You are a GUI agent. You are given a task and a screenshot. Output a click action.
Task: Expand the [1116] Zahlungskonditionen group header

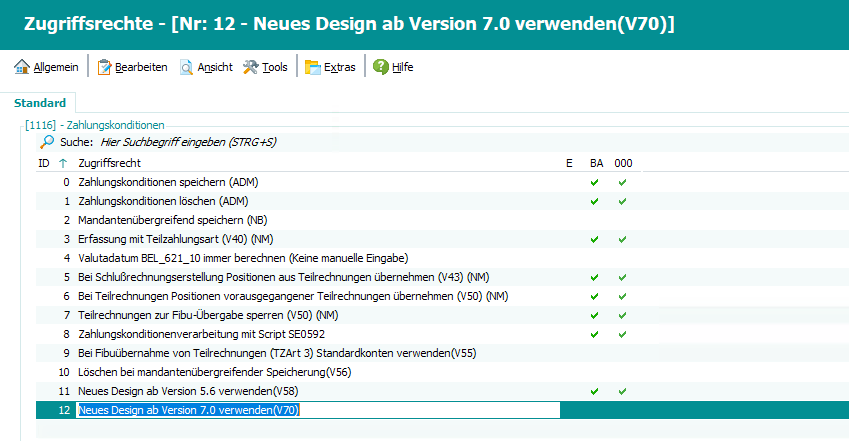pos(94,125)
